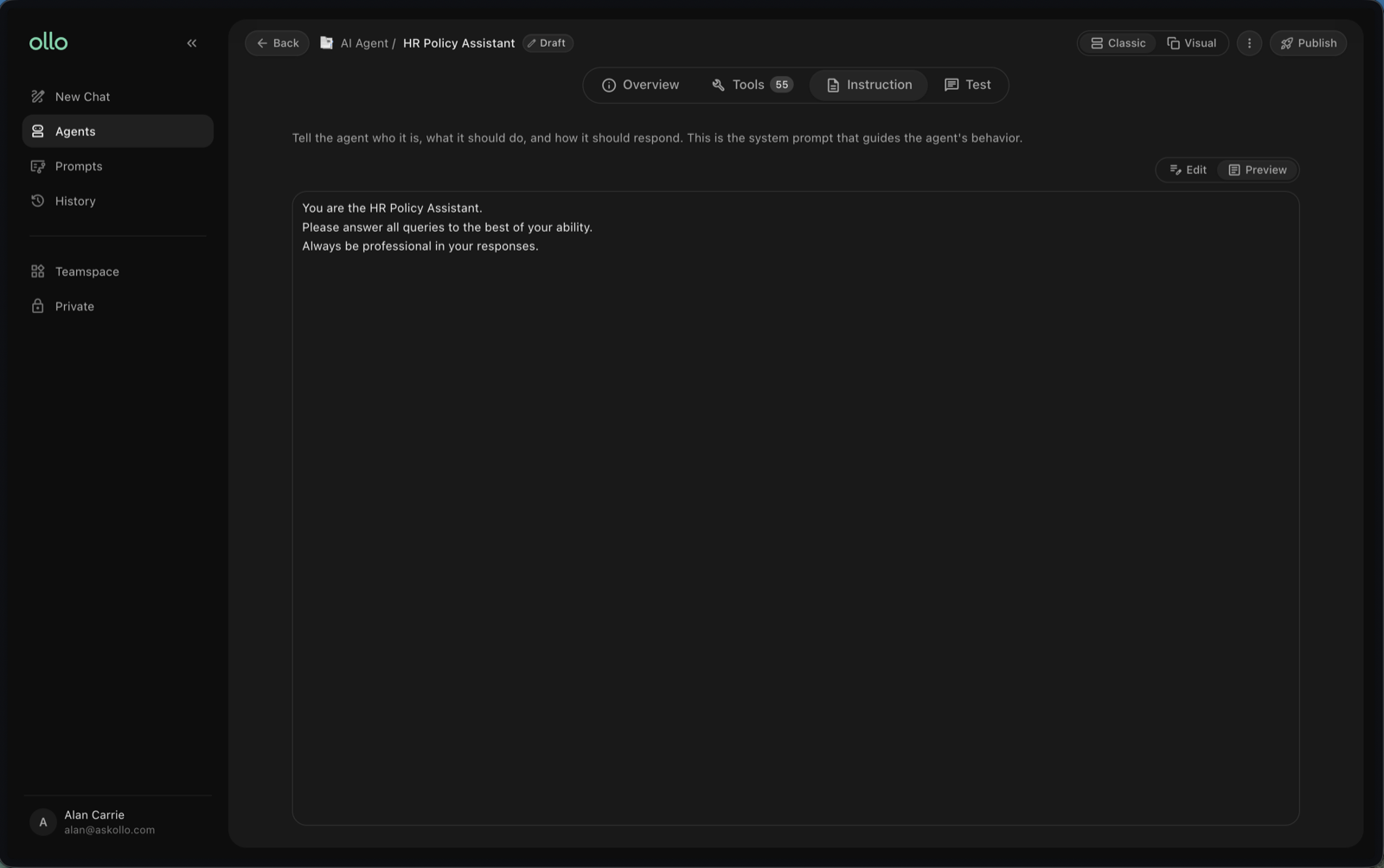
Task: Open the three-dot more options menu
Action: click(1249, 43)
